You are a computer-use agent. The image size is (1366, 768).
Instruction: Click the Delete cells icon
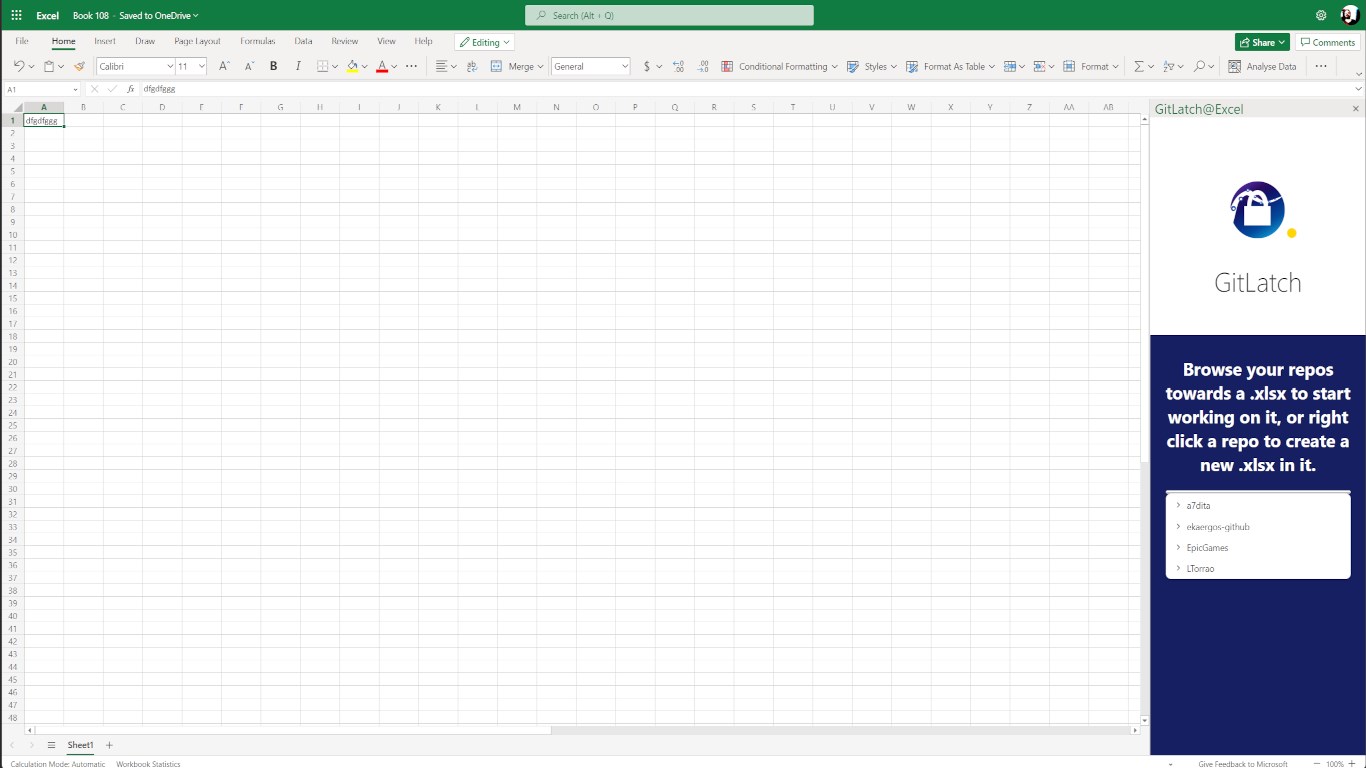(1039, 66)
